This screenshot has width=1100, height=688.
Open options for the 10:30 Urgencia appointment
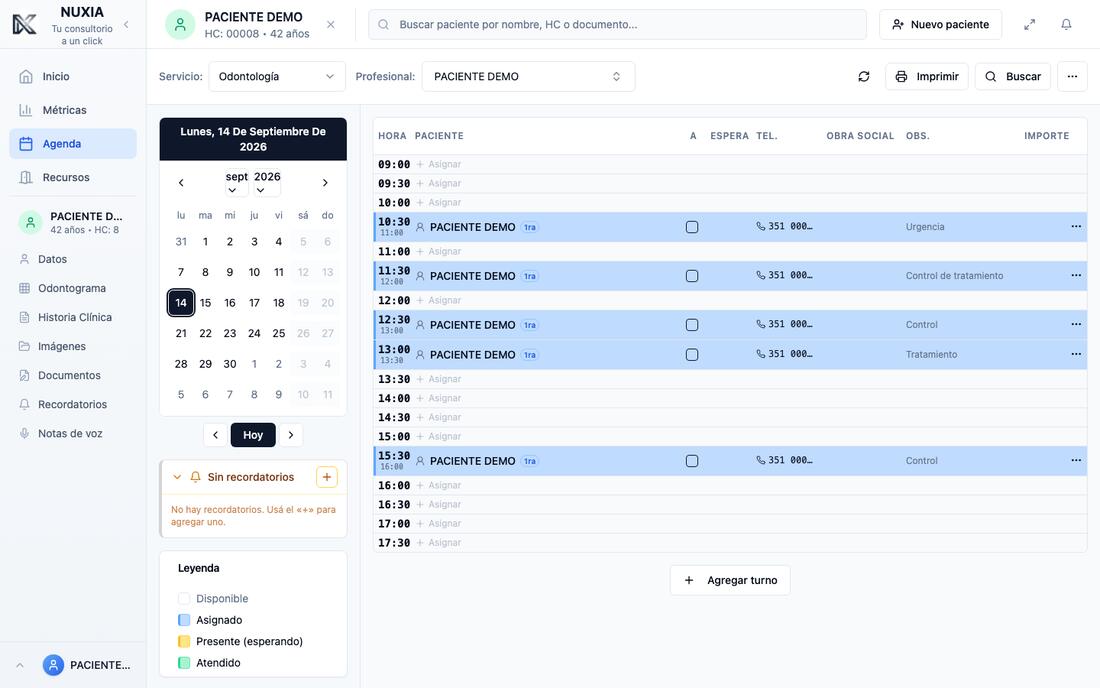1075,227
